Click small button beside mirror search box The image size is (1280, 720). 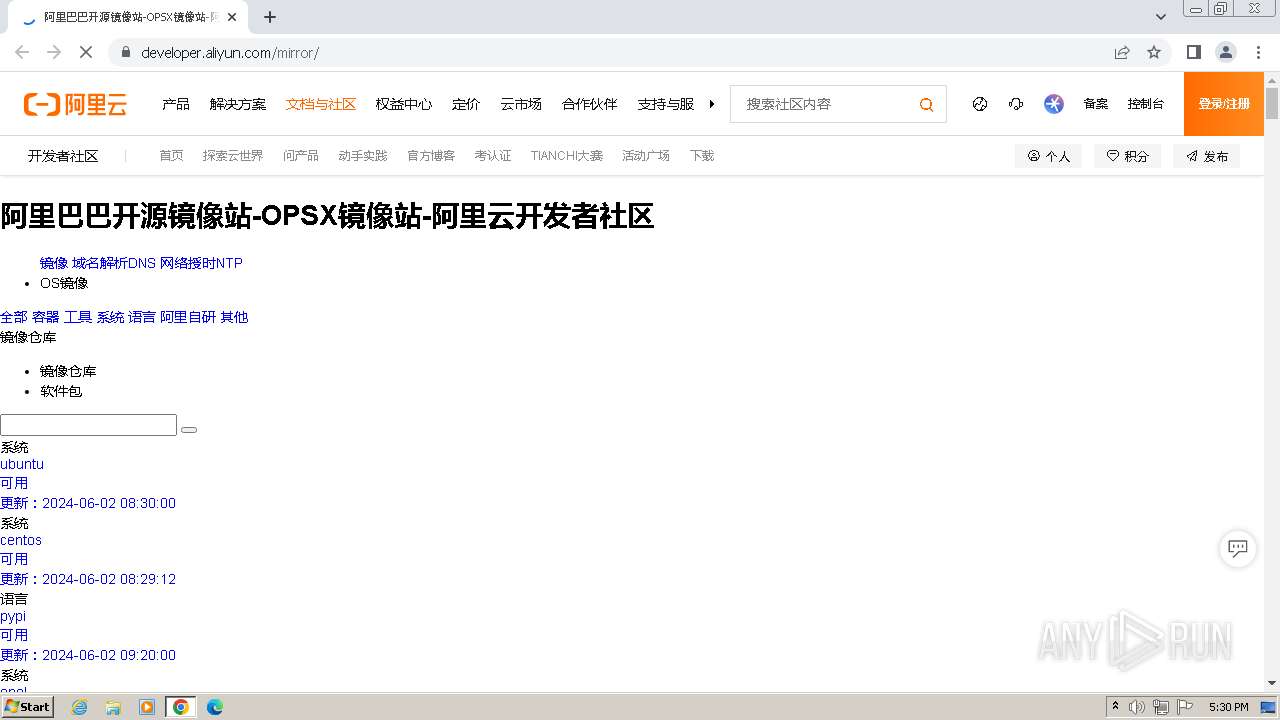coord(189,430)
